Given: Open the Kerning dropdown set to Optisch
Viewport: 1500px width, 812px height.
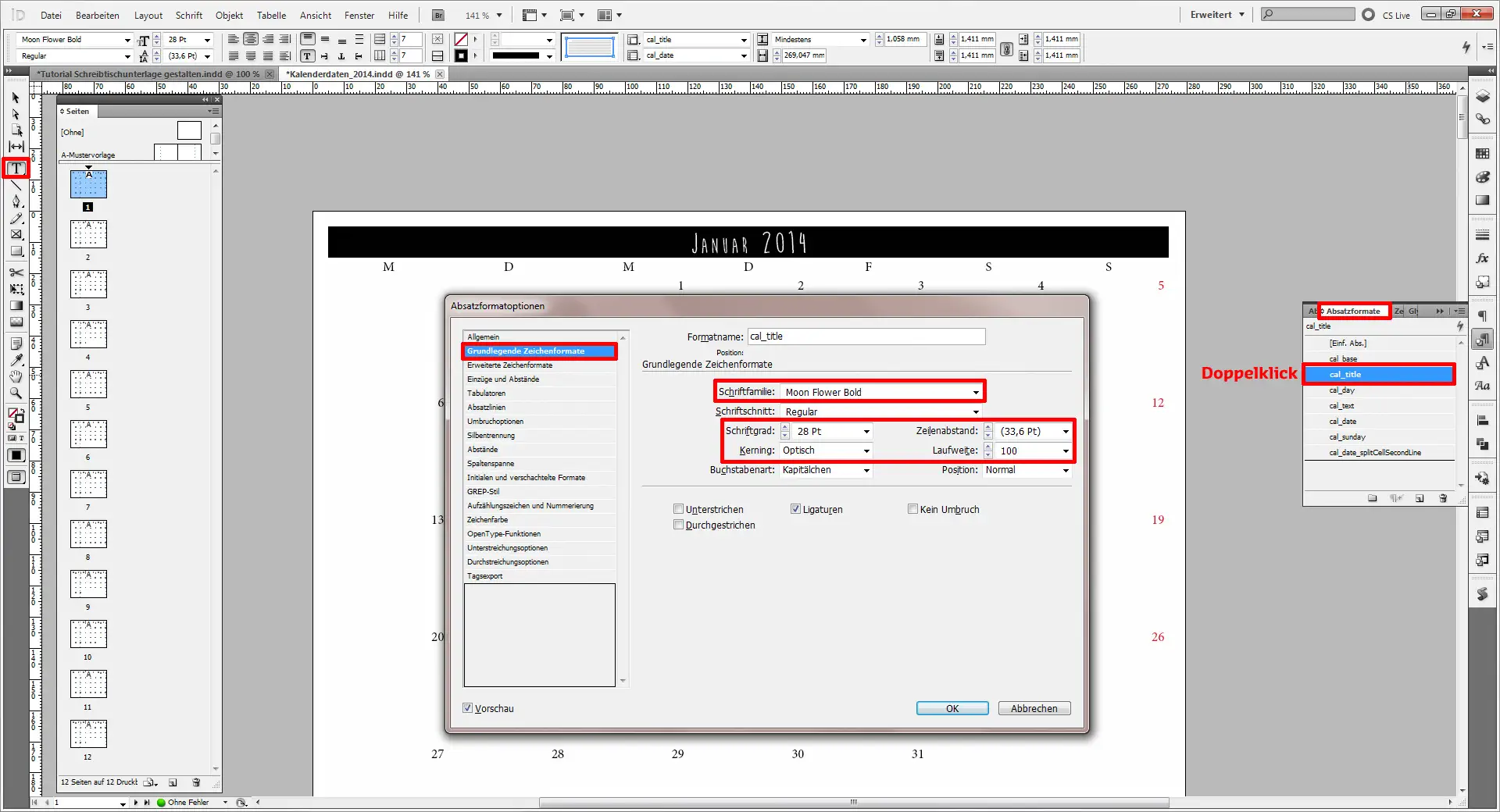Looking at the screenshot, I should pos(866,451).
